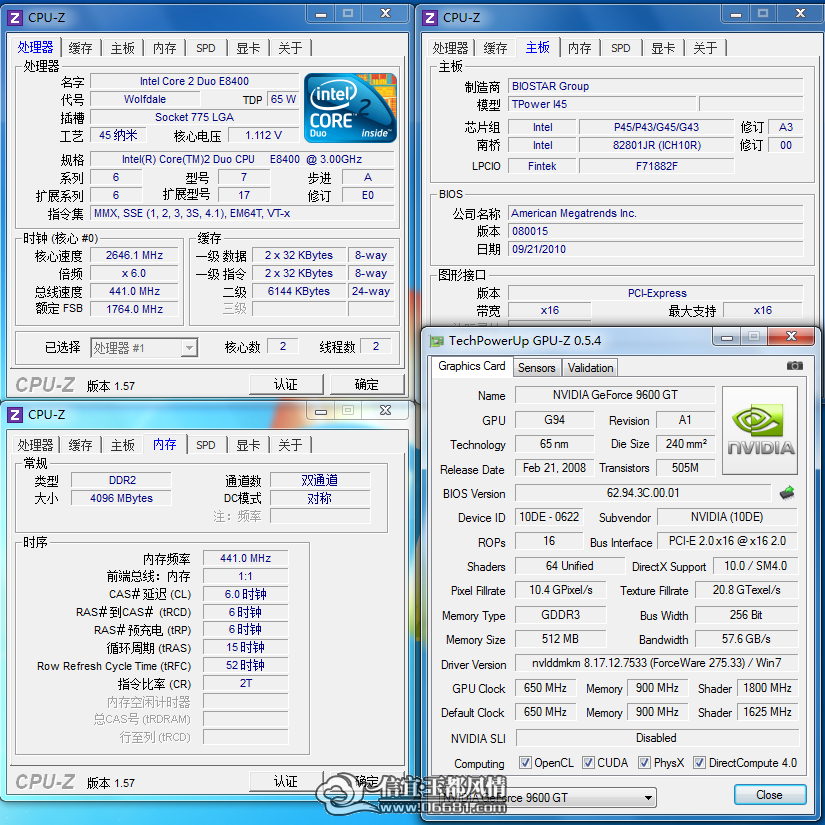This screenshot has height=825, width=825.
Task: Click 认证 button in memory window
Action: tap(286, 781)
